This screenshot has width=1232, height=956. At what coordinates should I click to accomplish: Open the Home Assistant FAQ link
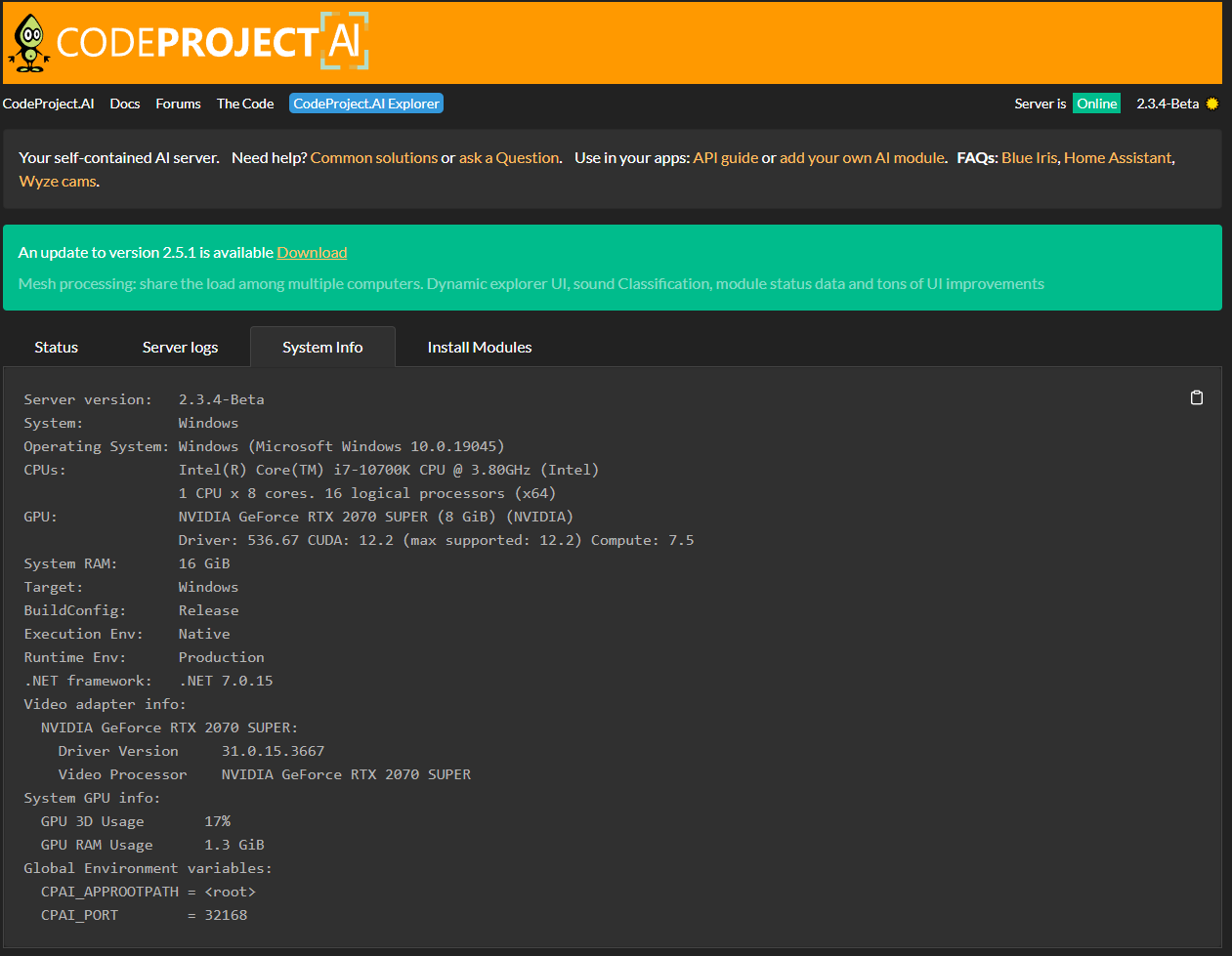[1118, 157]
